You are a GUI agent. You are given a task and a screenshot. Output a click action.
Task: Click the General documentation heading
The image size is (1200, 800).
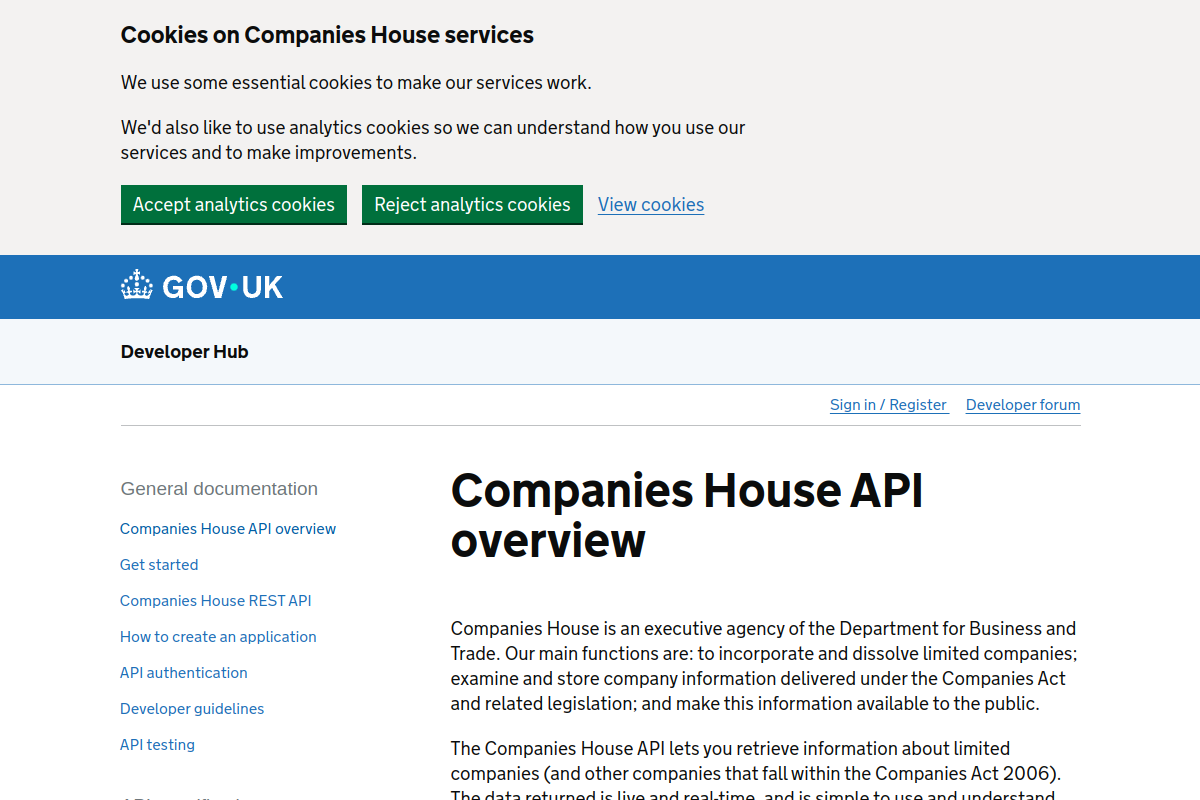pyautogui.click(x=219, y=489)
